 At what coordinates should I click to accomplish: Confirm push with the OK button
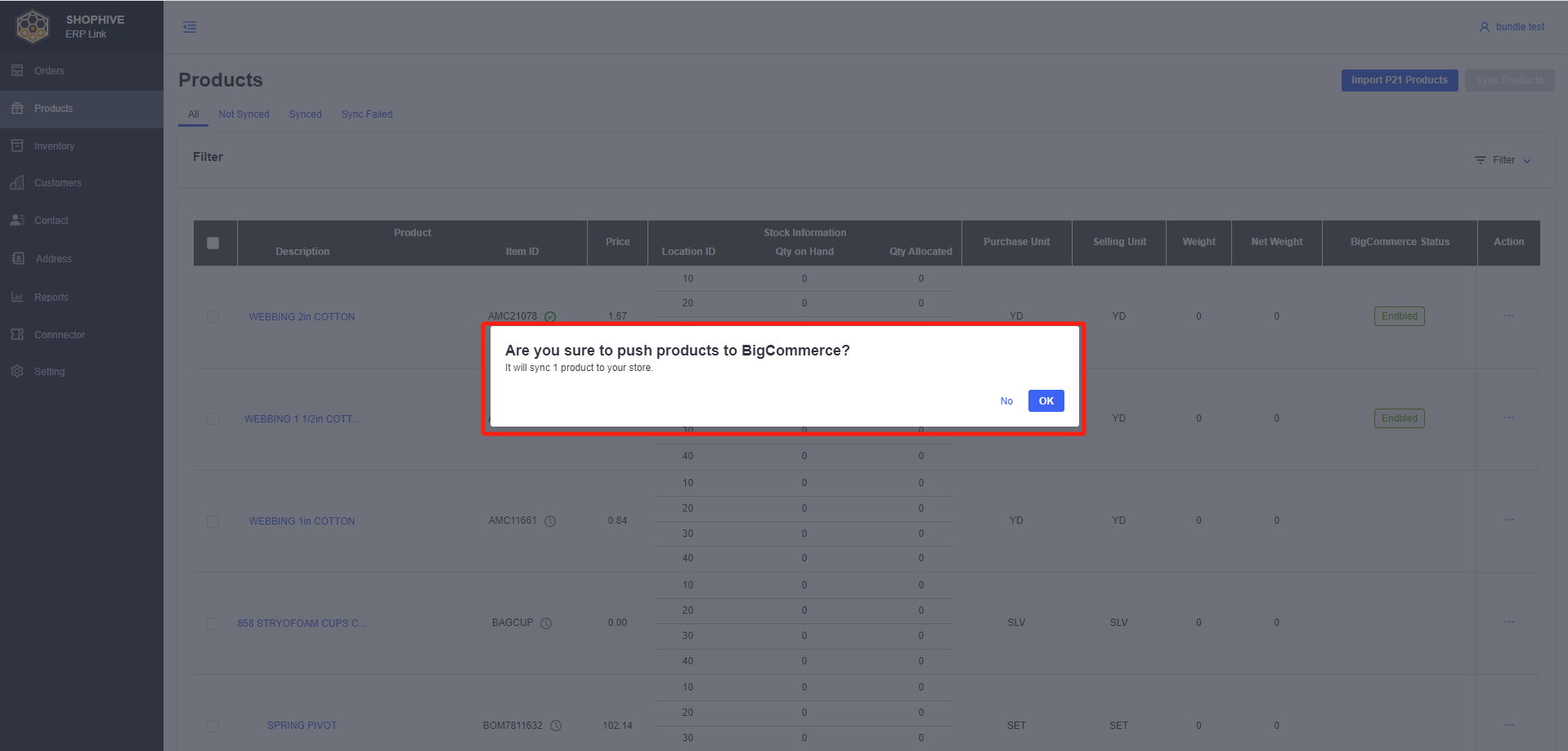pyautogui.click(x=1046, y=400)
